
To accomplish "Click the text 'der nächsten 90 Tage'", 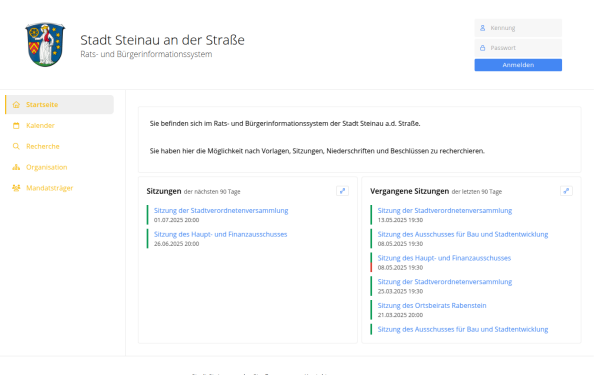I will point(212,192).
